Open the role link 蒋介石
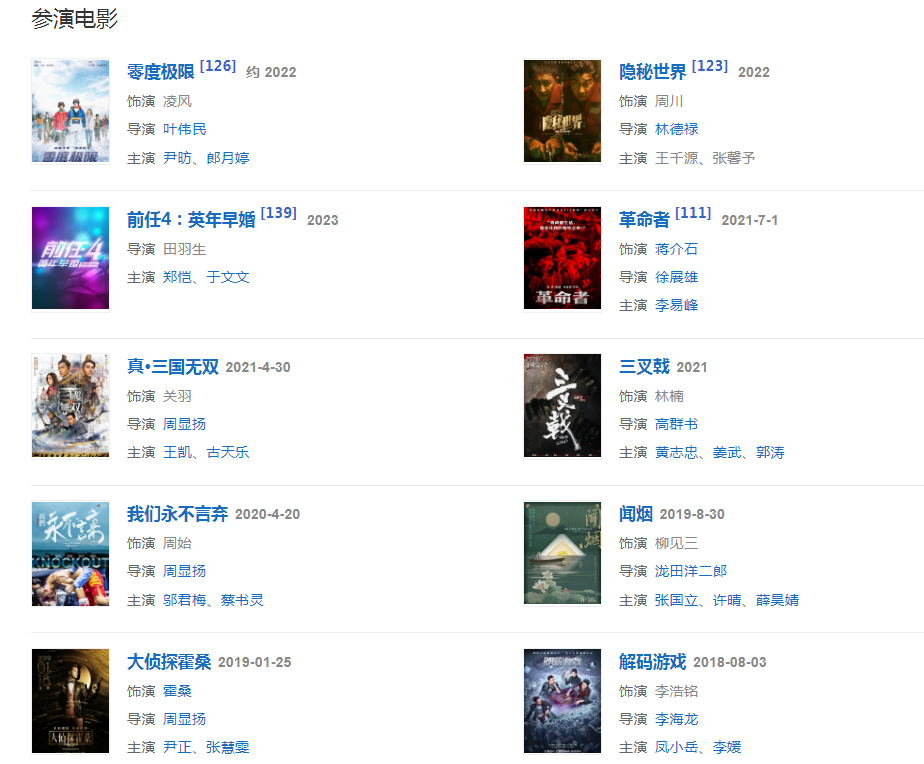The width and height of the screenshot is (924, 764). click(676, 249)
